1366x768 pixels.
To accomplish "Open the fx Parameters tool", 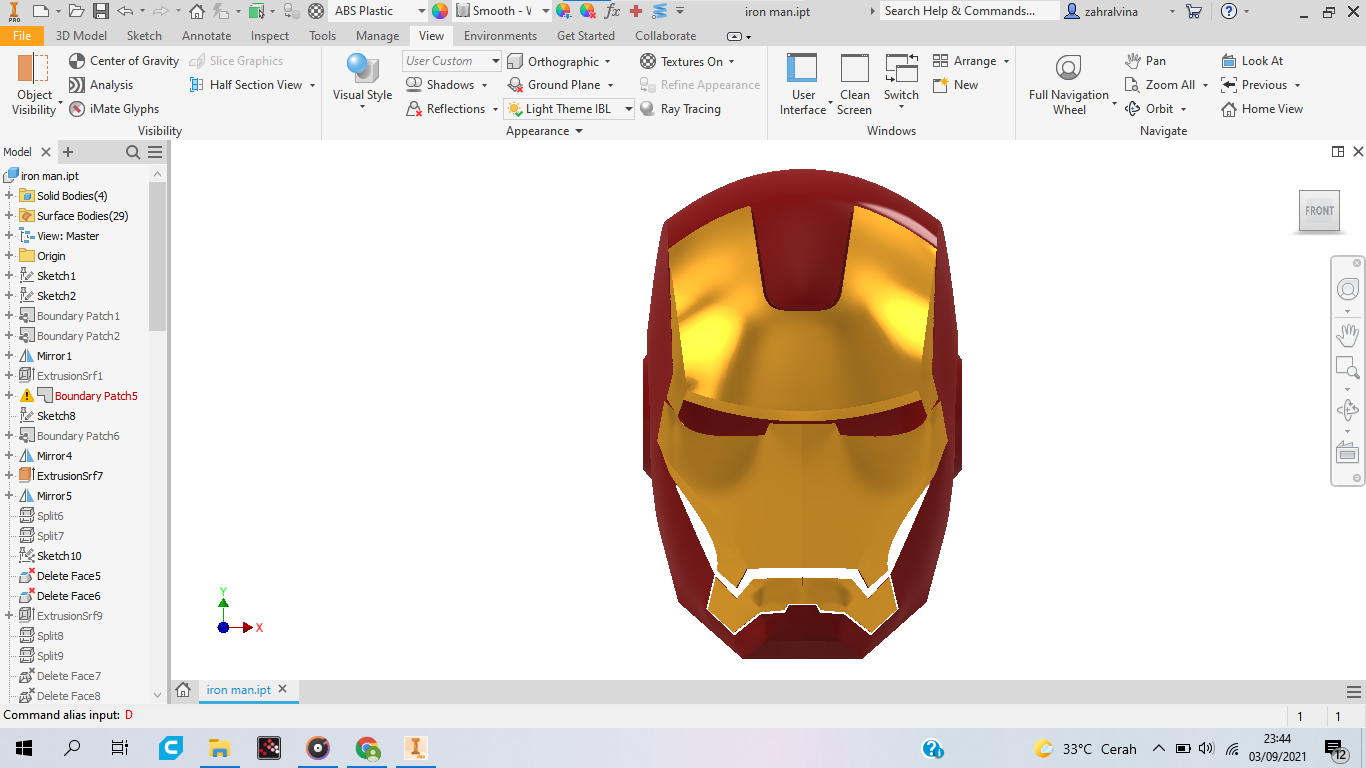I will (x=612, y=11).
